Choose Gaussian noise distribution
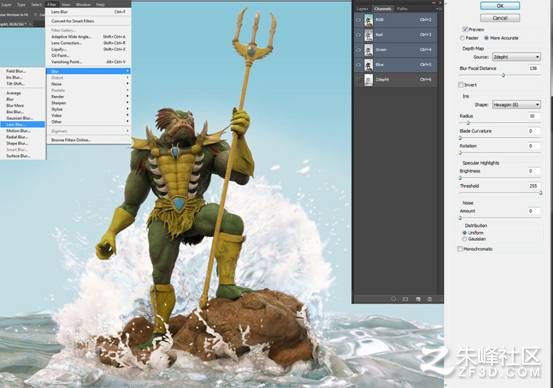Viewport: 553px width, 388px height. tap(464, 239)
